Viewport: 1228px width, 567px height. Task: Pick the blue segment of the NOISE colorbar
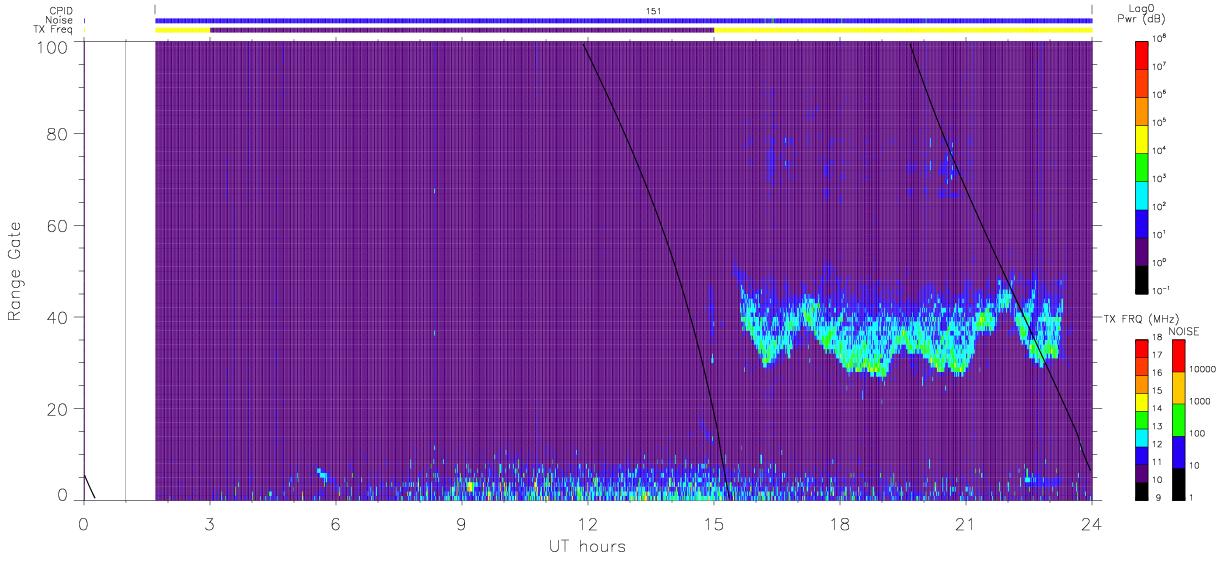click(1178, 451)
